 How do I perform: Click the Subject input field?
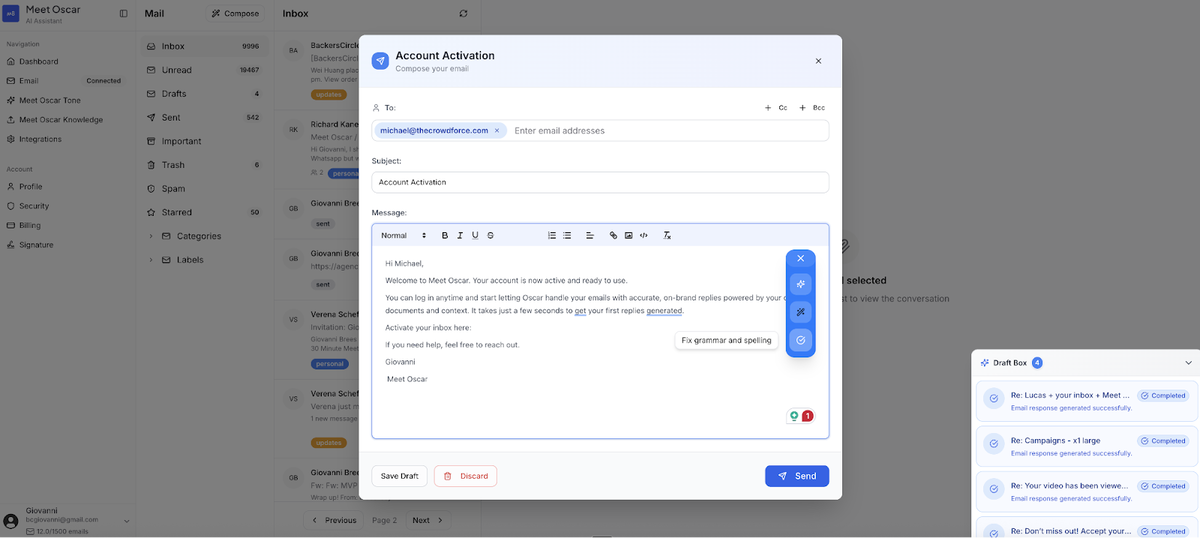click(x=600, y=182)
